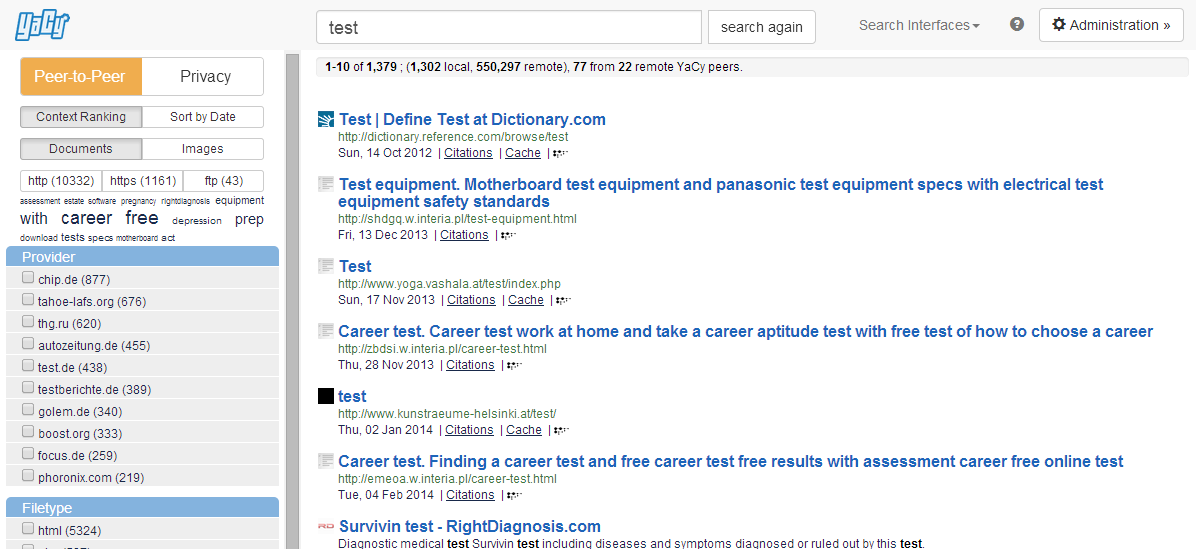Click the gear icon in Administration button
Image resolution: width=1196 pixels, height=549 pixels.
[1059, 25]
